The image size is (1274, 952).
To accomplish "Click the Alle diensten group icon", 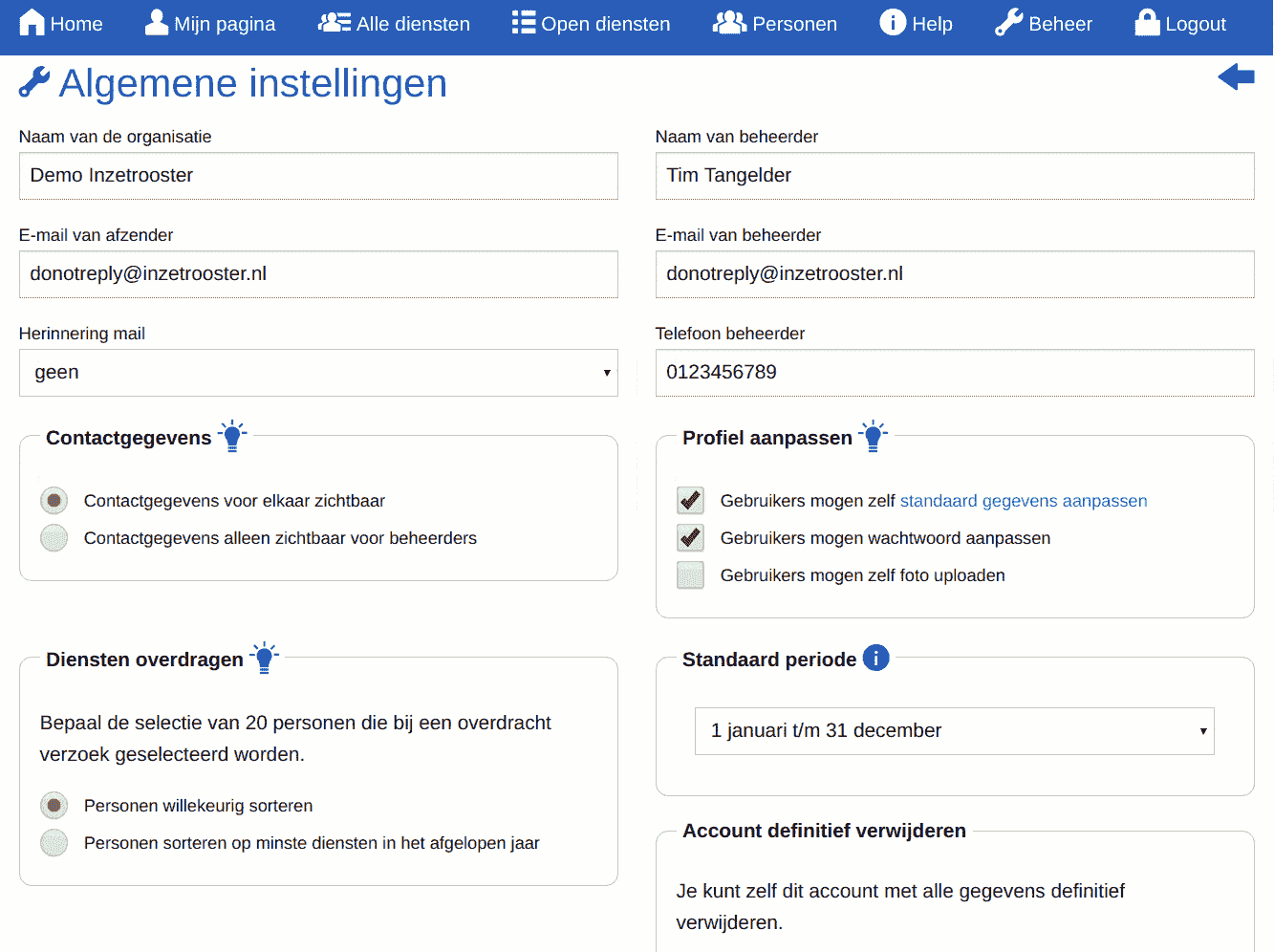I will pos(333,21).
